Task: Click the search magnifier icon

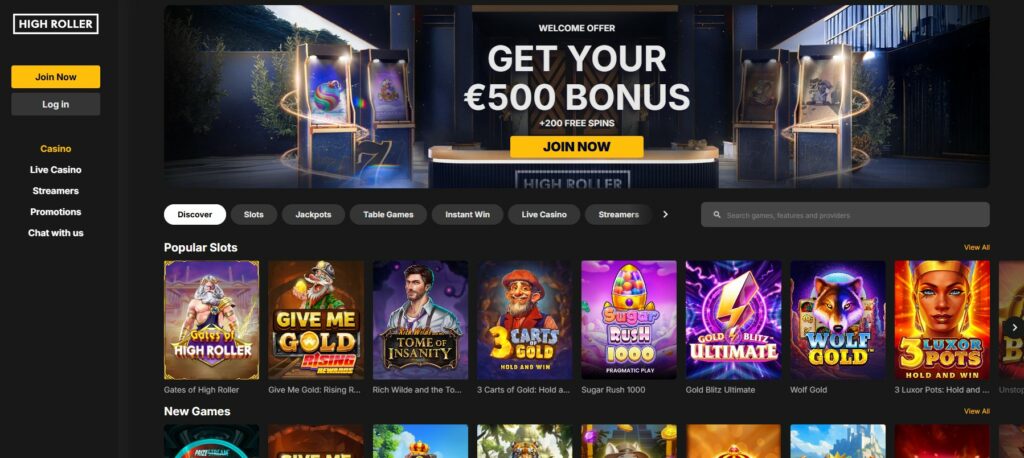Action: [716, 215]
